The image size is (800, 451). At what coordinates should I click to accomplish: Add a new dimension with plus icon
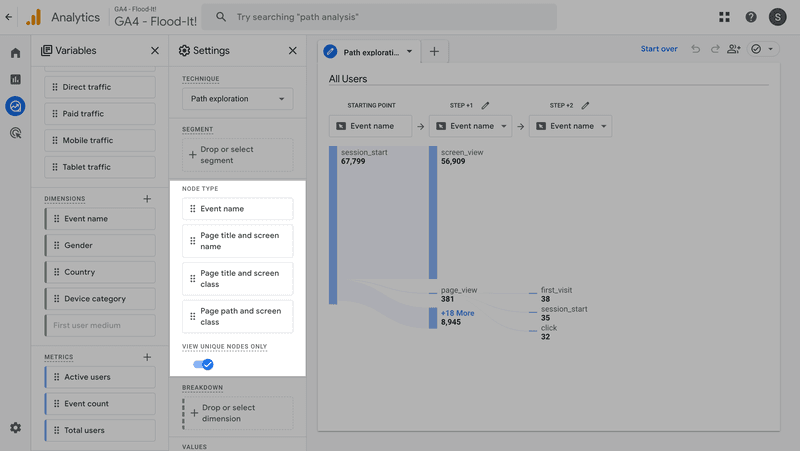[x=147, y=199]
